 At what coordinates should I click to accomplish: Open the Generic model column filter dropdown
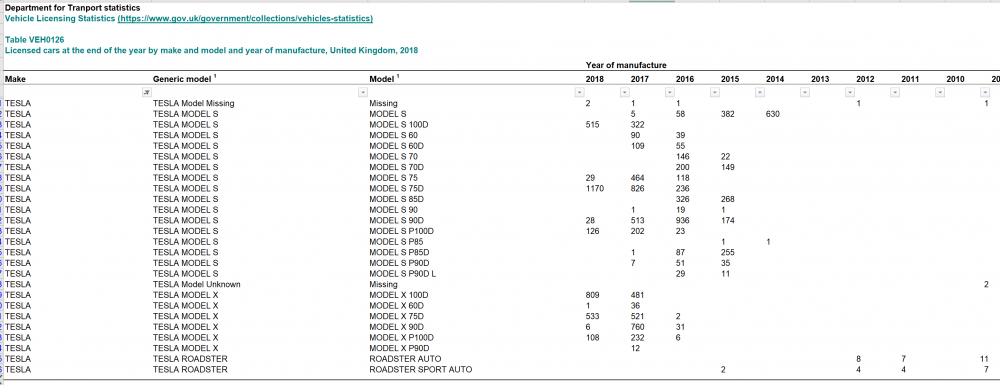363,92
